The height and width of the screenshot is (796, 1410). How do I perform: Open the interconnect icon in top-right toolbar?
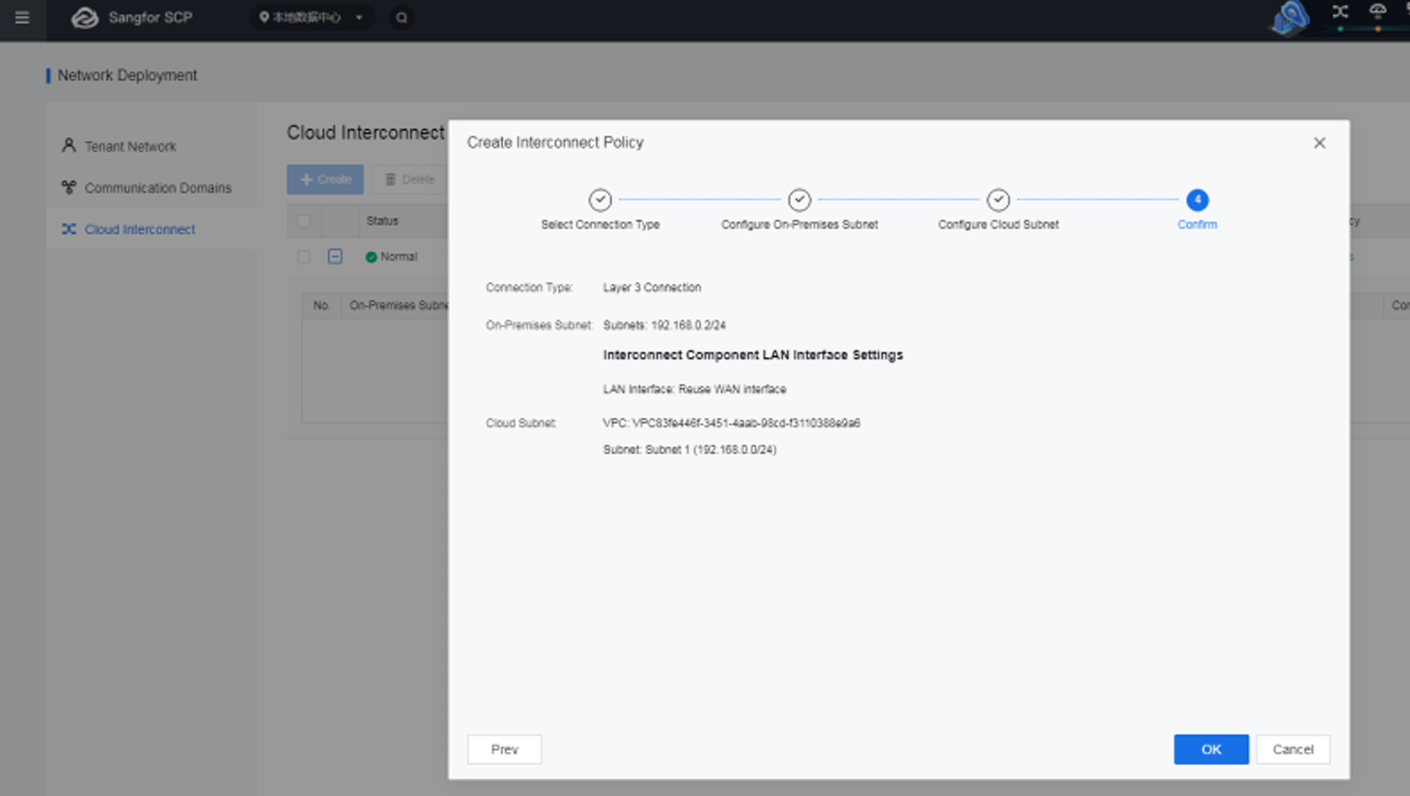pyautogui.click(x=1340, y=13)
